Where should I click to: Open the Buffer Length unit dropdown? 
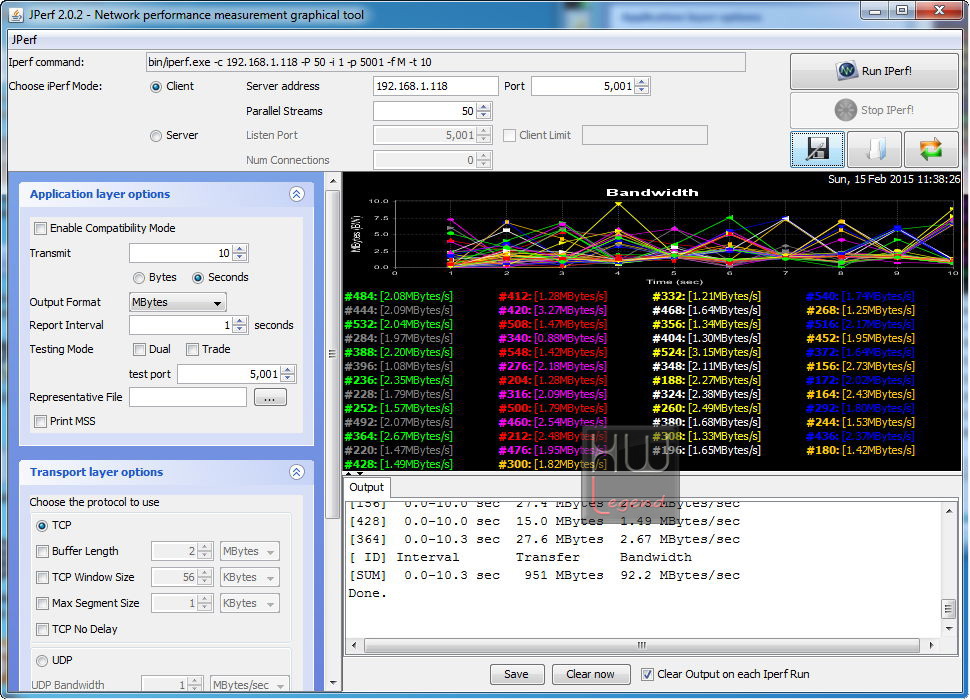(250, 551)
